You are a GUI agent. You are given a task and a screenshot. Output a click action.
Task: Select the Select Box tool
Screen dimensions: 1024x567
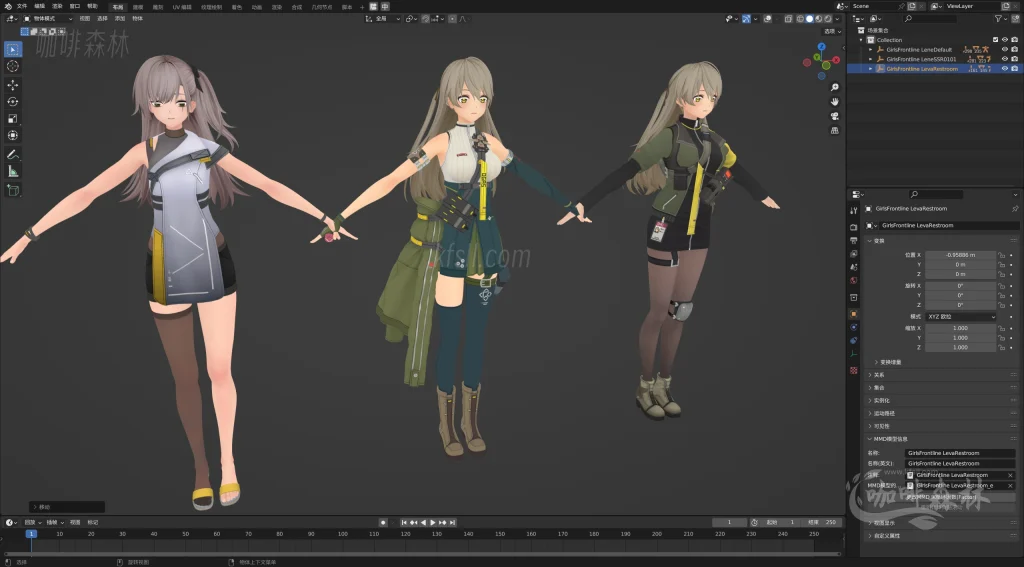tap(12, 49)
